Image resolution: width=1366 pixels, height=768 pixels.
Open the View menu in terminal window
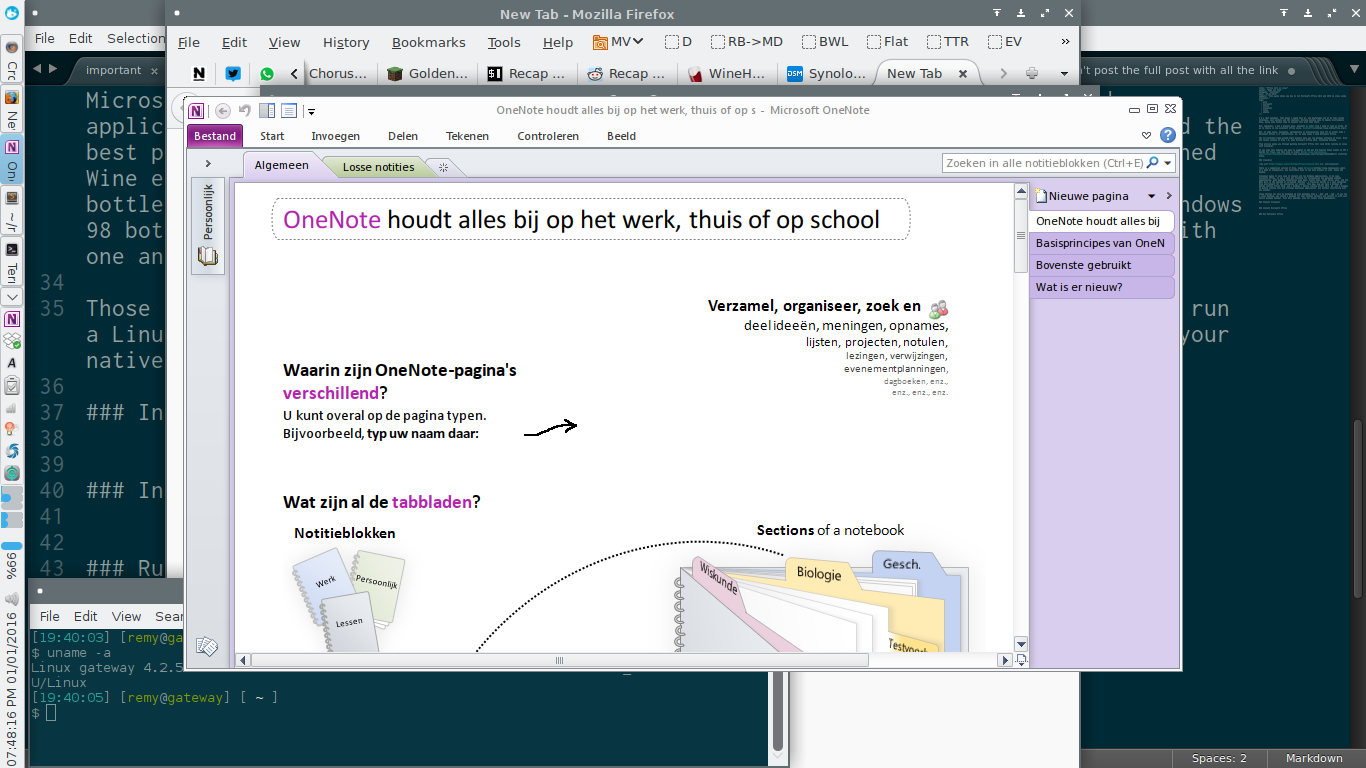(x=126, y=616)
